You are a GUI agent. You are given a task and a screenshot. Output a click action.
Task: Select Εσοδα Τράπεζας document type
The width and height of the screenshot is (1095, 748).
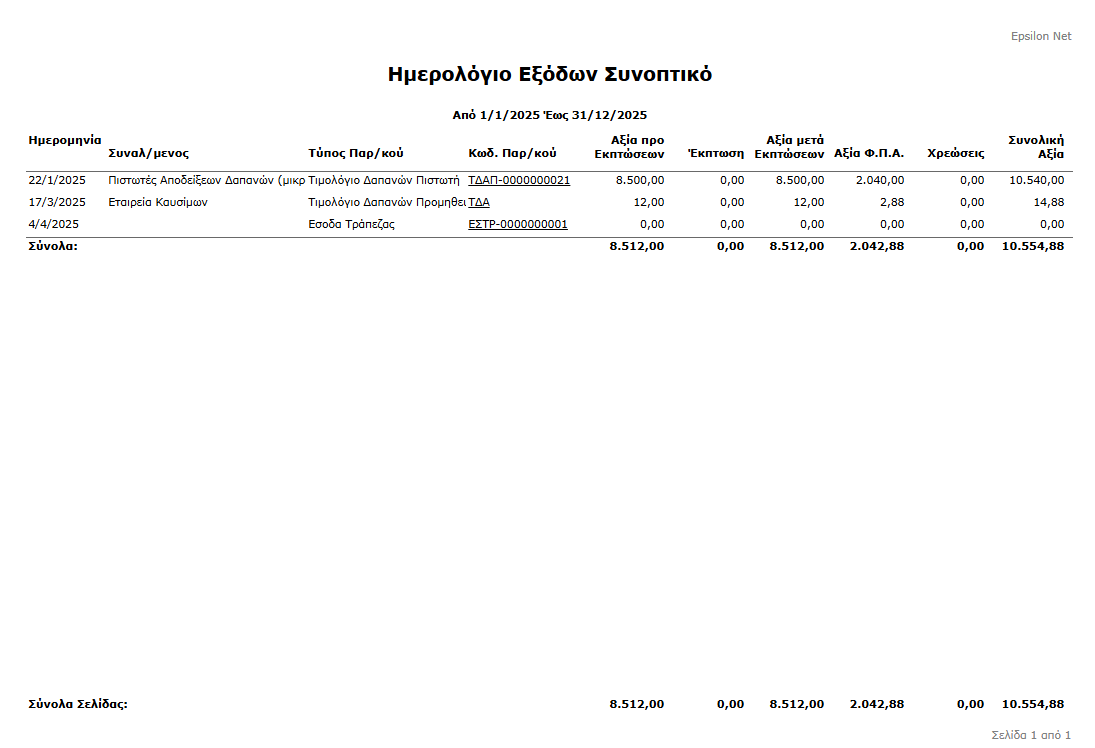pos(351,224)
